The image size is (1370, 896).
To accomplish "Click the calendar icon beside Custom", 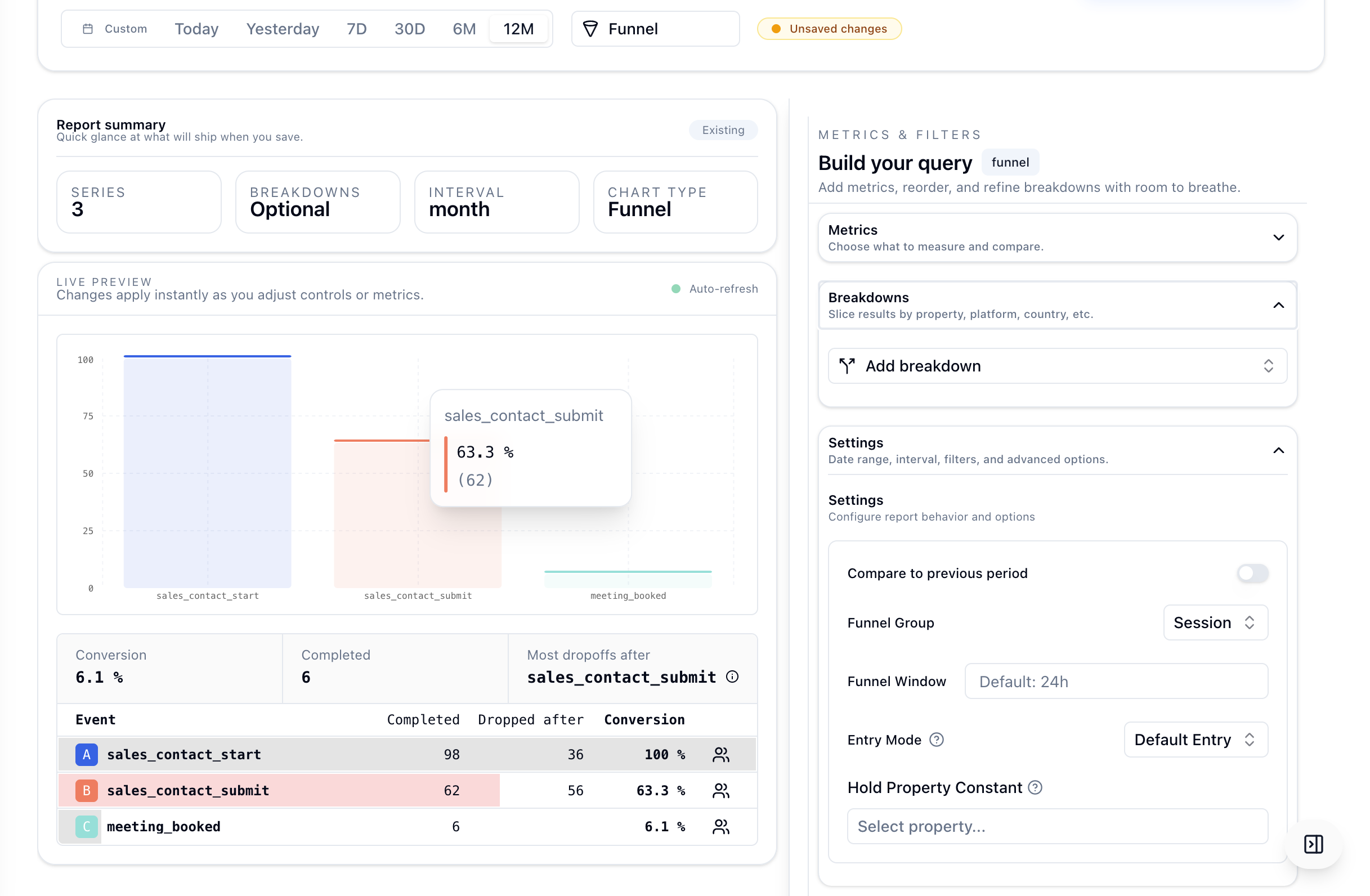I will (x=88, y=28).
